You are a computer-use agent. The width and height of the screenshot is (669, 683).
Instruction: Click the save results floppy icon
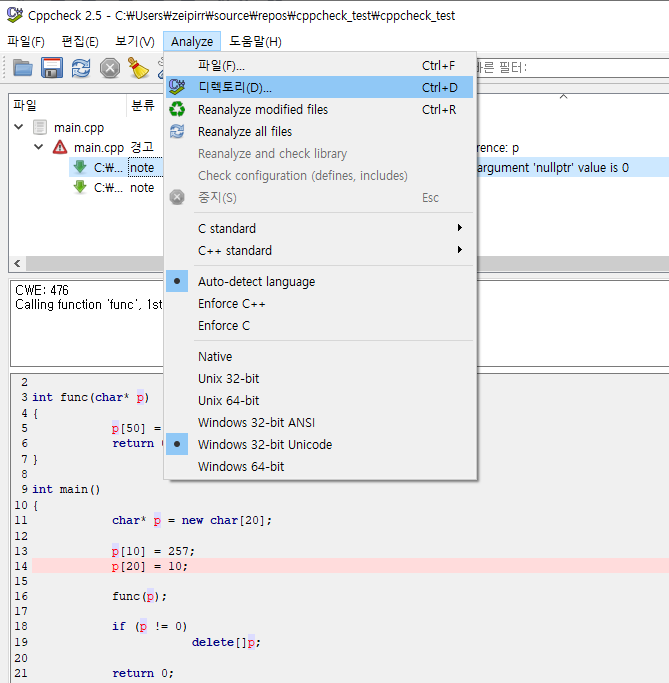click(52, 68)
